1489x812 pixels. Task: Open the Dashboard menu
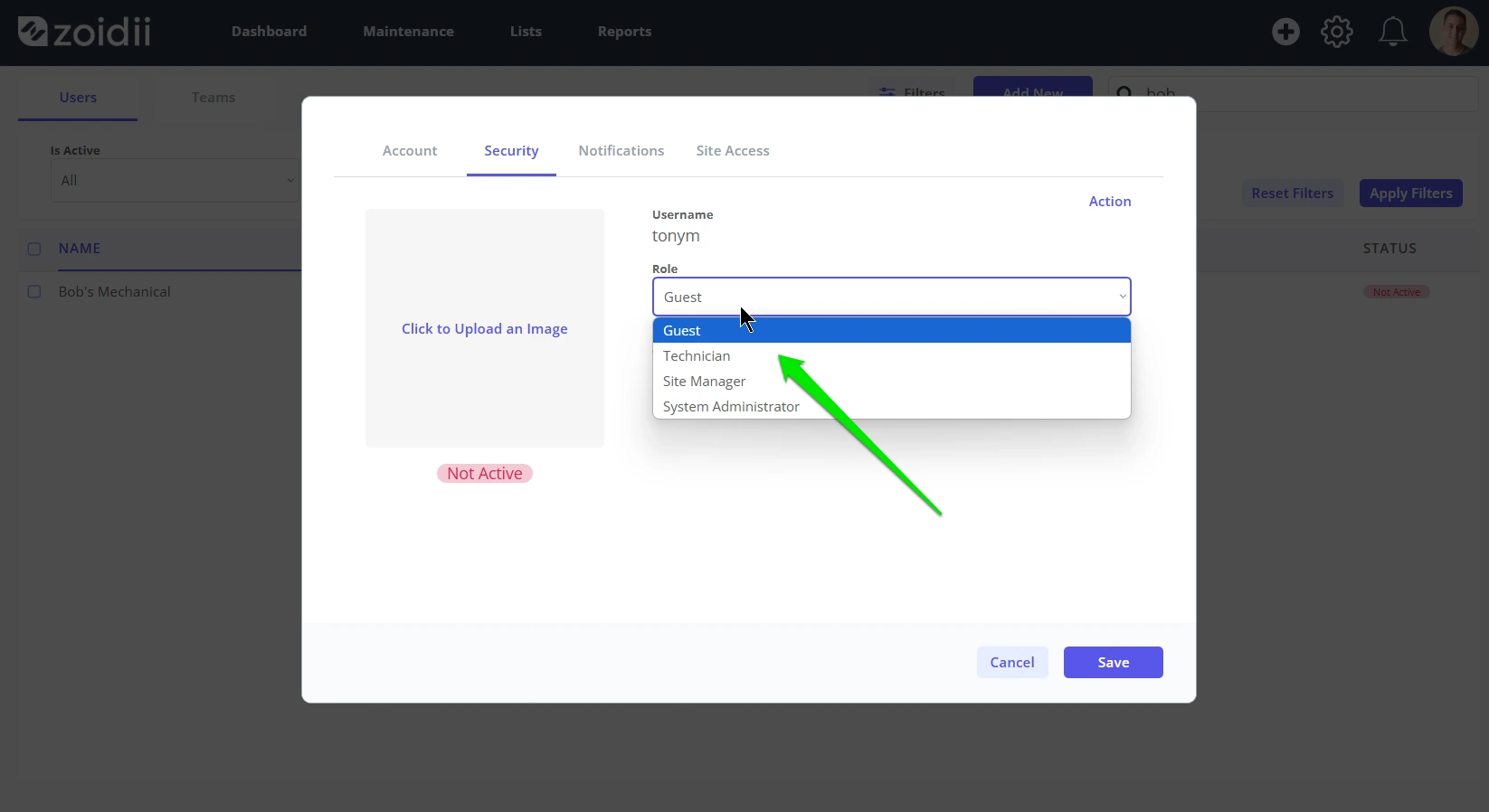[269, 32]
